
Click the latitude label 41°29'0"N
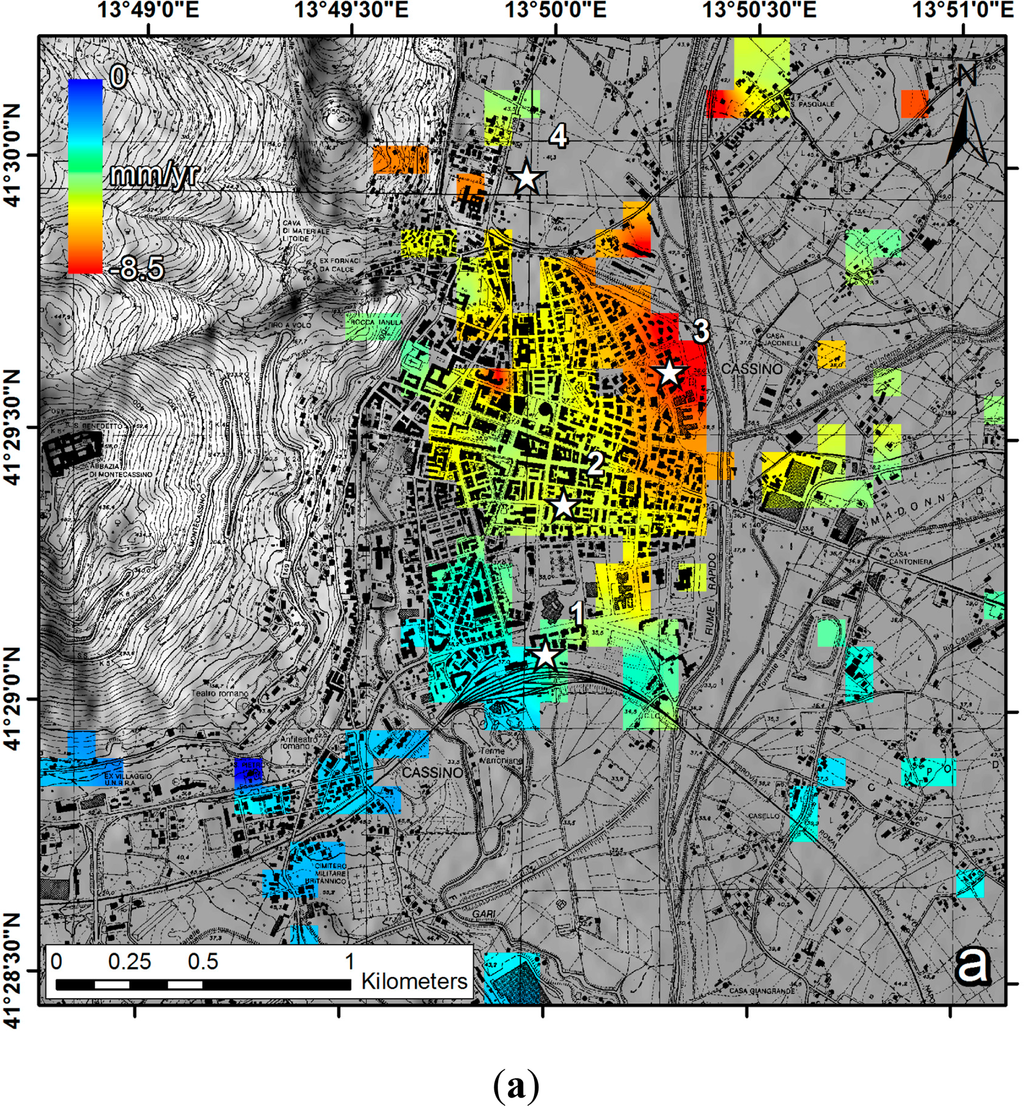click(12, 698)
